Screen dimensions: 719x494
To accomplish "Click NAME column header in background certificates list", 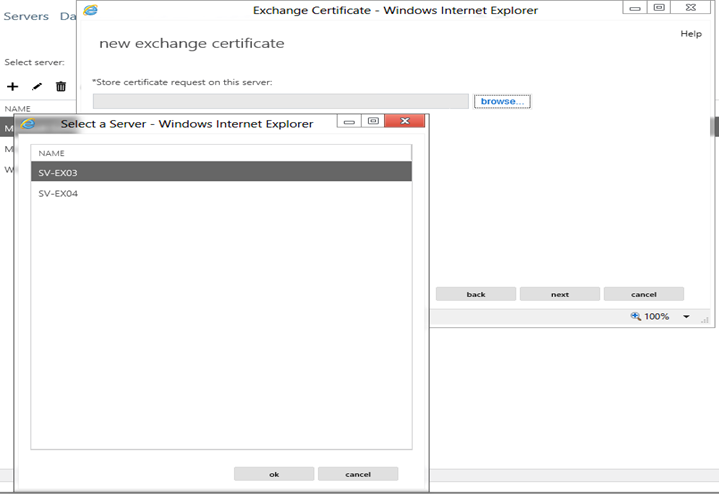I will click(17, 109).
